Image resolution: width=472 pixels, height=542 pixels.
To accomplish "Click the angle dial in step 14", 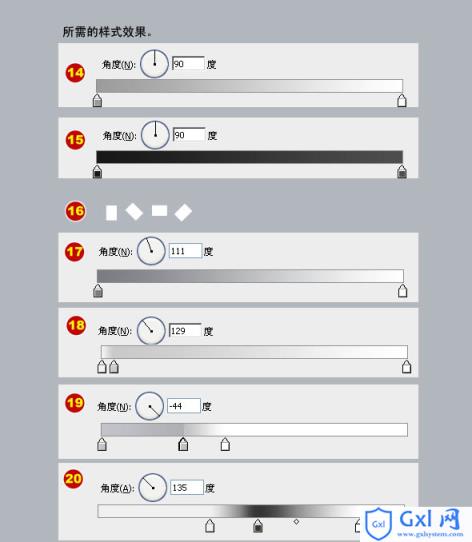I will [x=154, y=64].
